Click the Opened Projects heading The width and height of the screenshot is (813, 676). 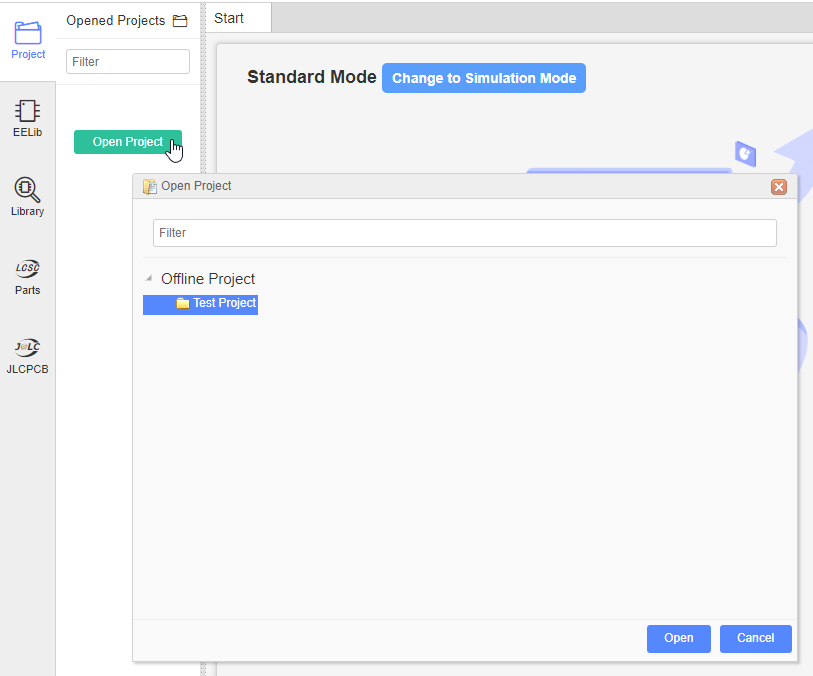click(116, 21)
